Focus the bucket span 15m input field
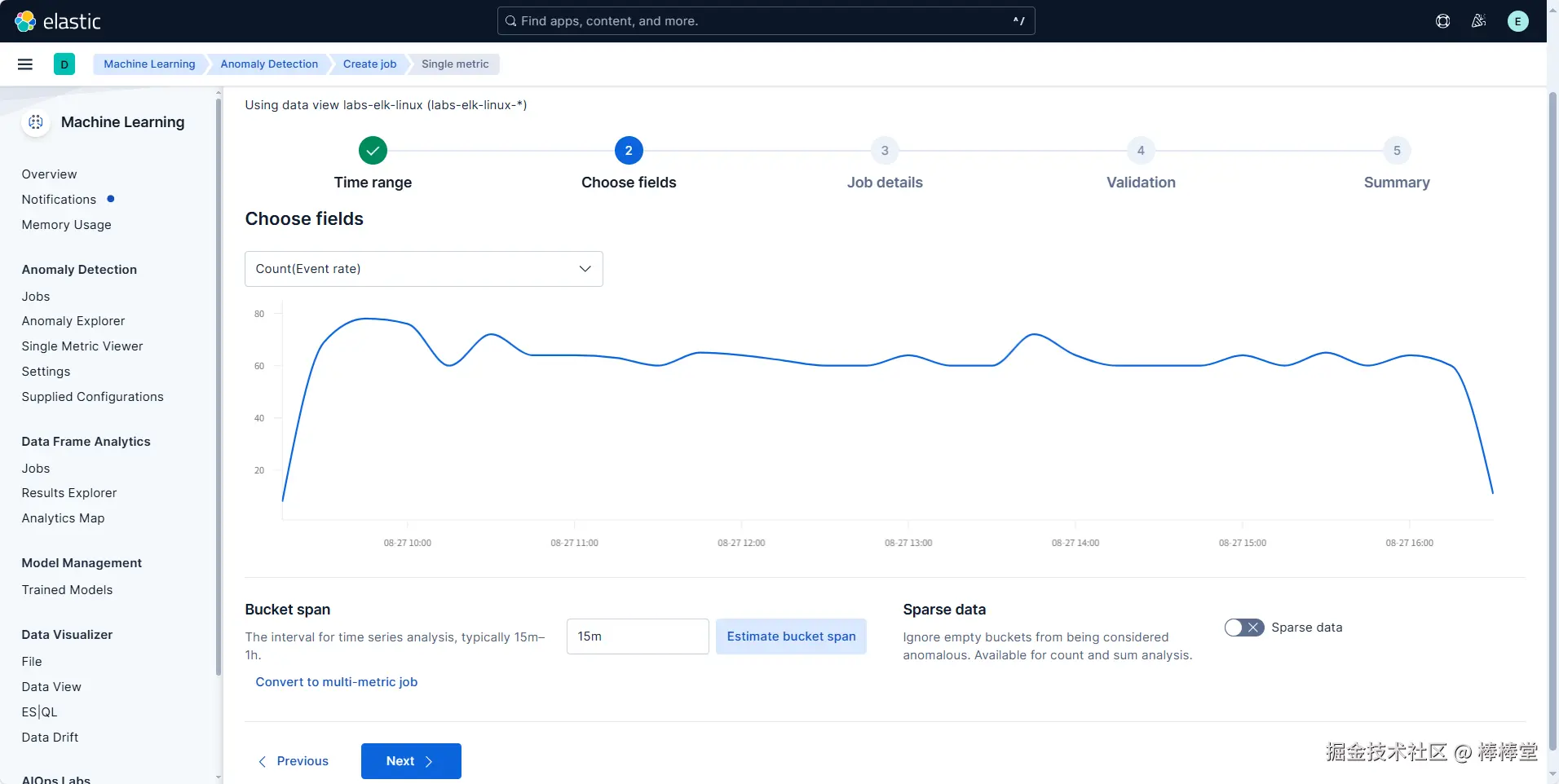 click(638, 636)
